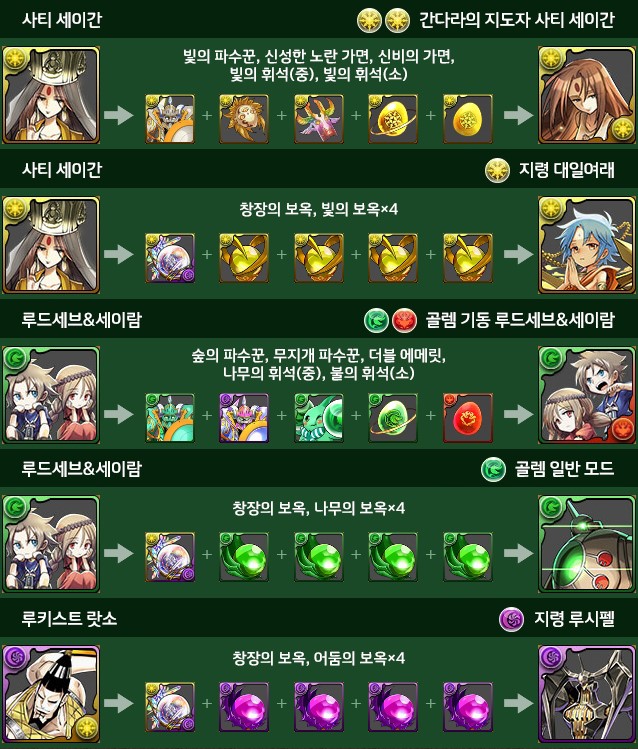
Task: Open the 지령 루시펠 dark winged portrait
Action: (x=587, y=694)
